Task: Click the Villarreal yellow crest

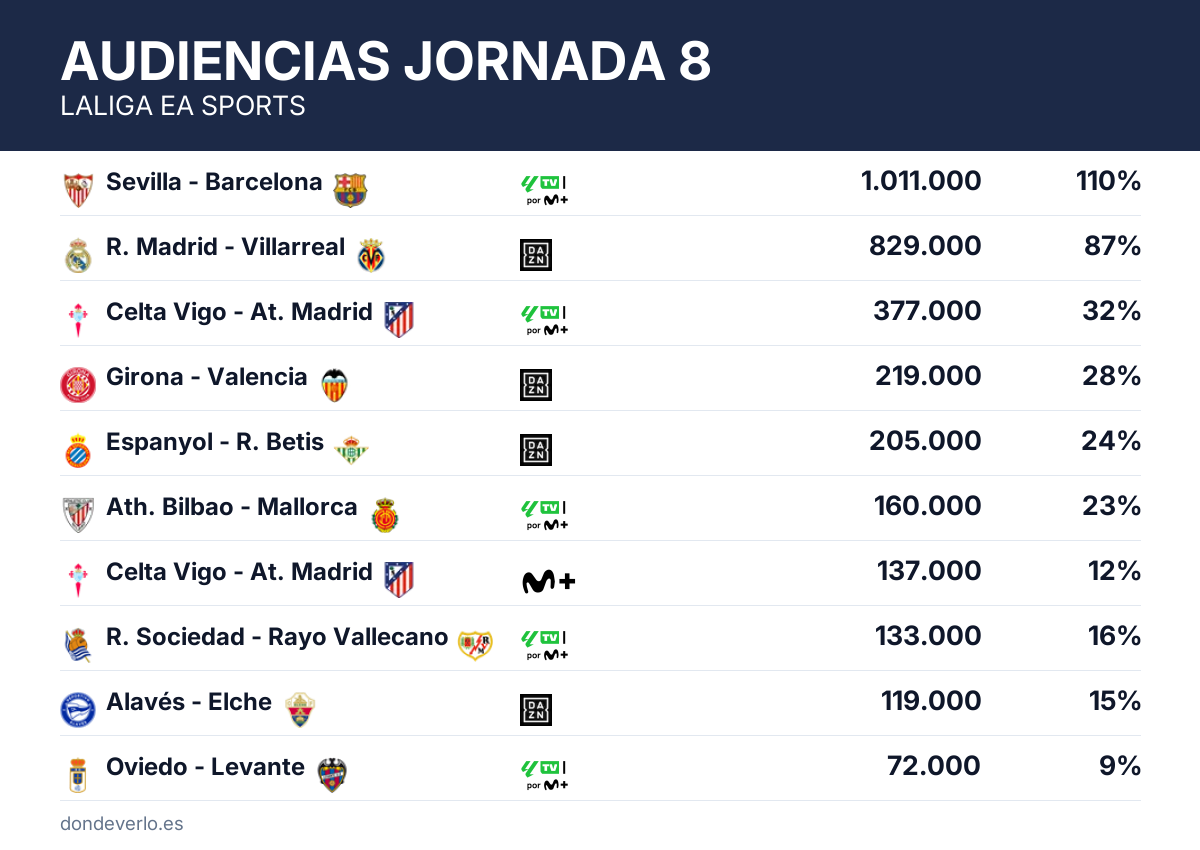Action: tap(371, 255)
